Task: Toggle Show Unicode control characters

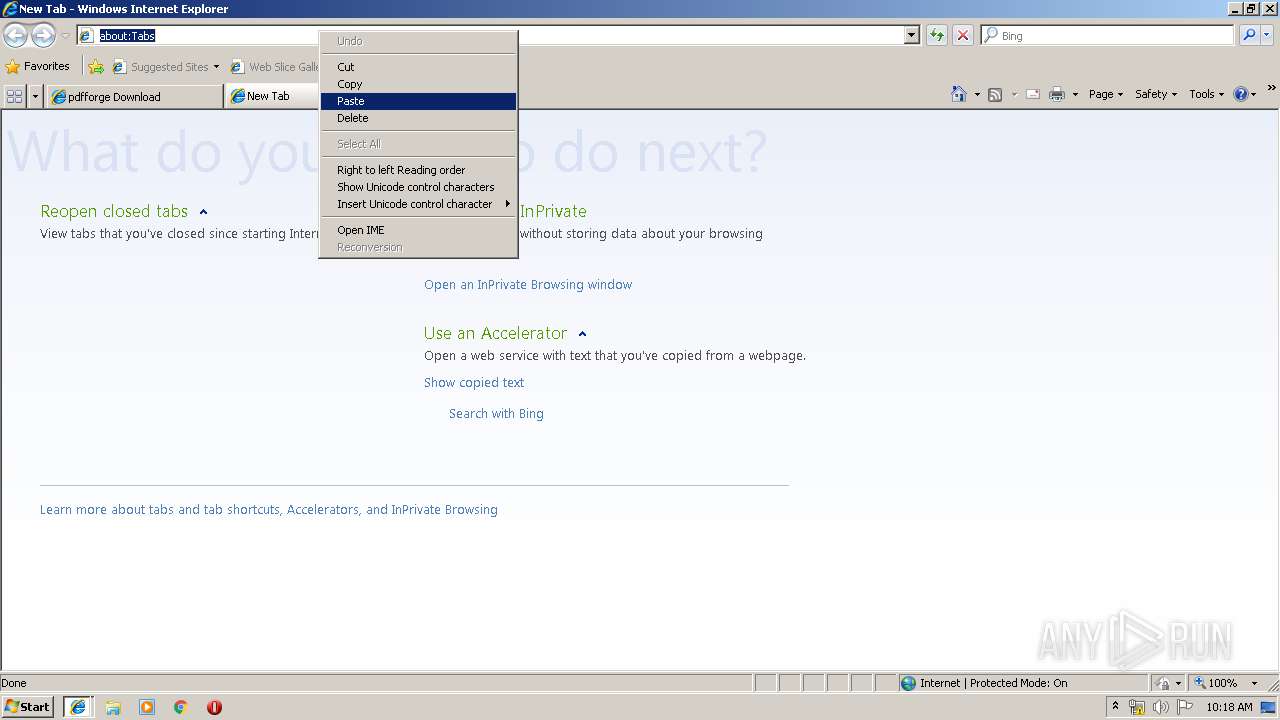Action: pos(418,187)
